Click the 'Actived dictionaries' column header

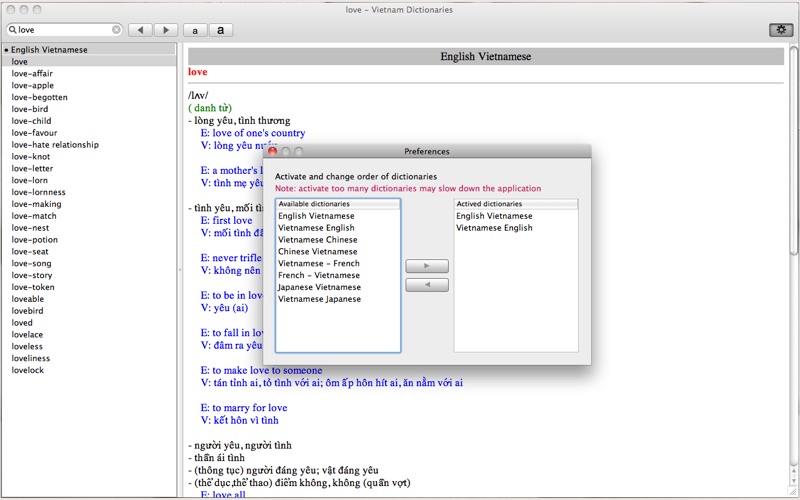(516, 204)
